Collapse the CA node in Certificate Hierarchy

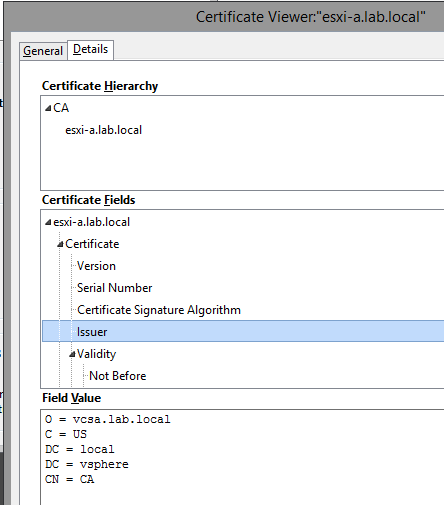click(x=48, y=108)
